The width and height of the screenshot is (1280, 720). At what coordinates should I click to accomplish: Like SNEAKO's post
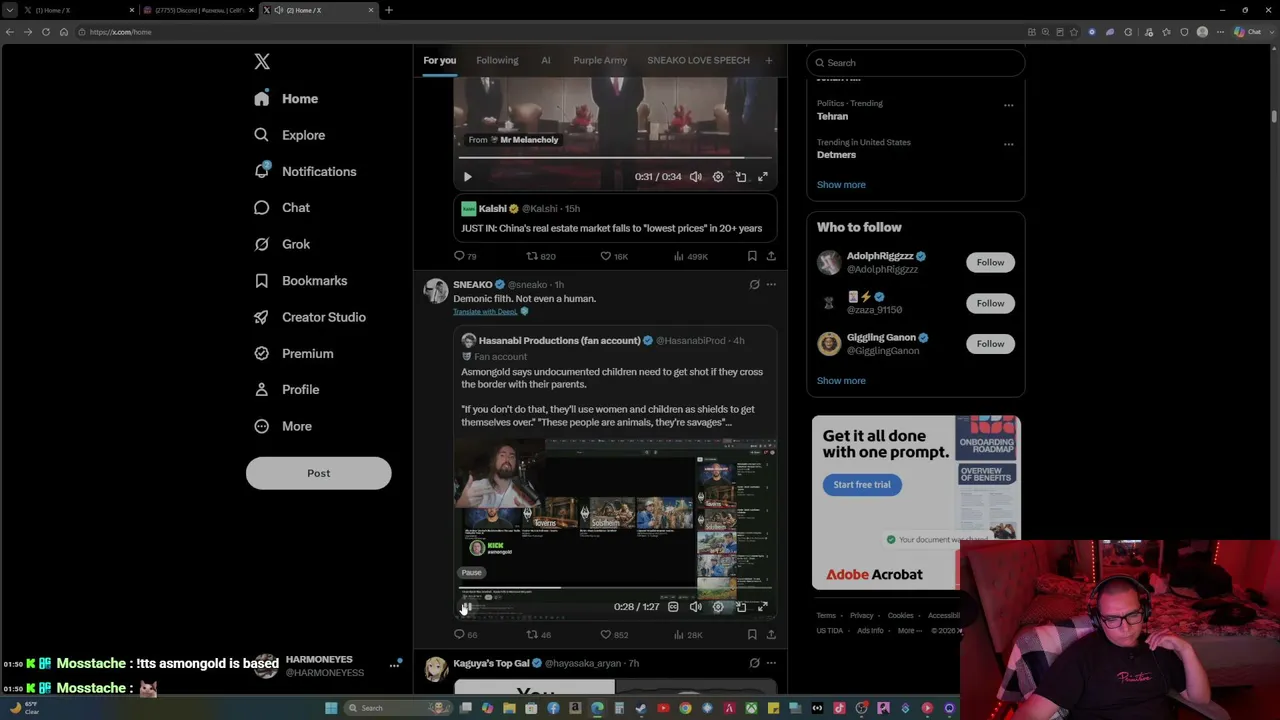(614, 634)
